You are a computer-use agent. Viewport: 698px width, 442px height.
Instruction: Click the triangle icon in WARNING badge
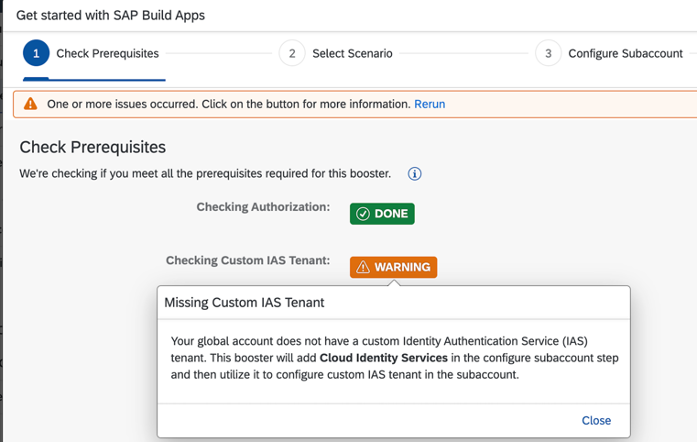(x=363, y=267)
